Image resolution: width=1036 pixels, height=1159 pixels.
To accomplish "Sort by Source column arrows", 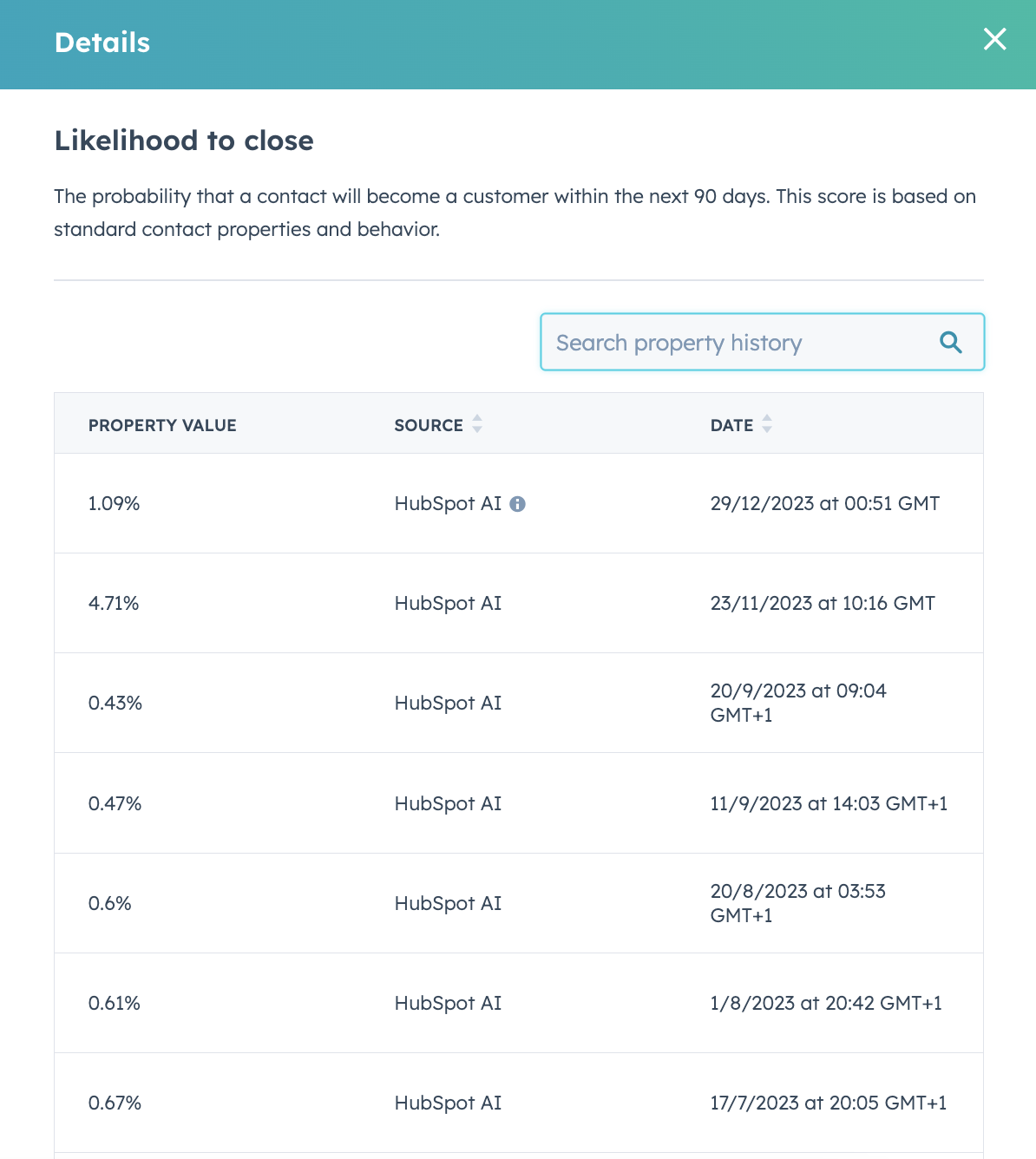I will coord(477,424).
